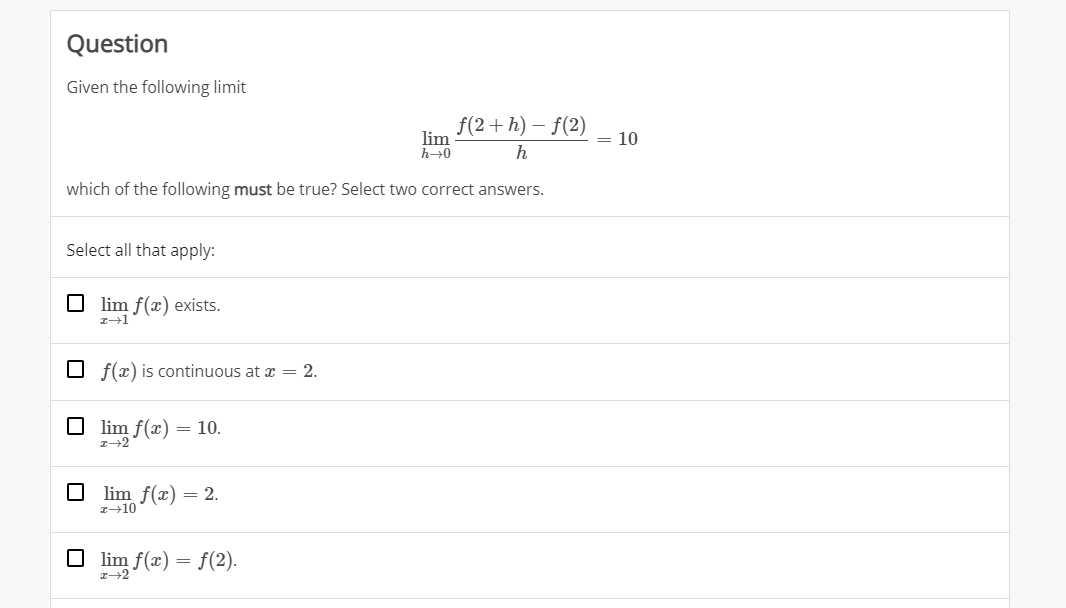This screenshot has height=608, width=1066.
Task: Check 'f(x) is continuous at x = 2'
Action: (74, 368)
